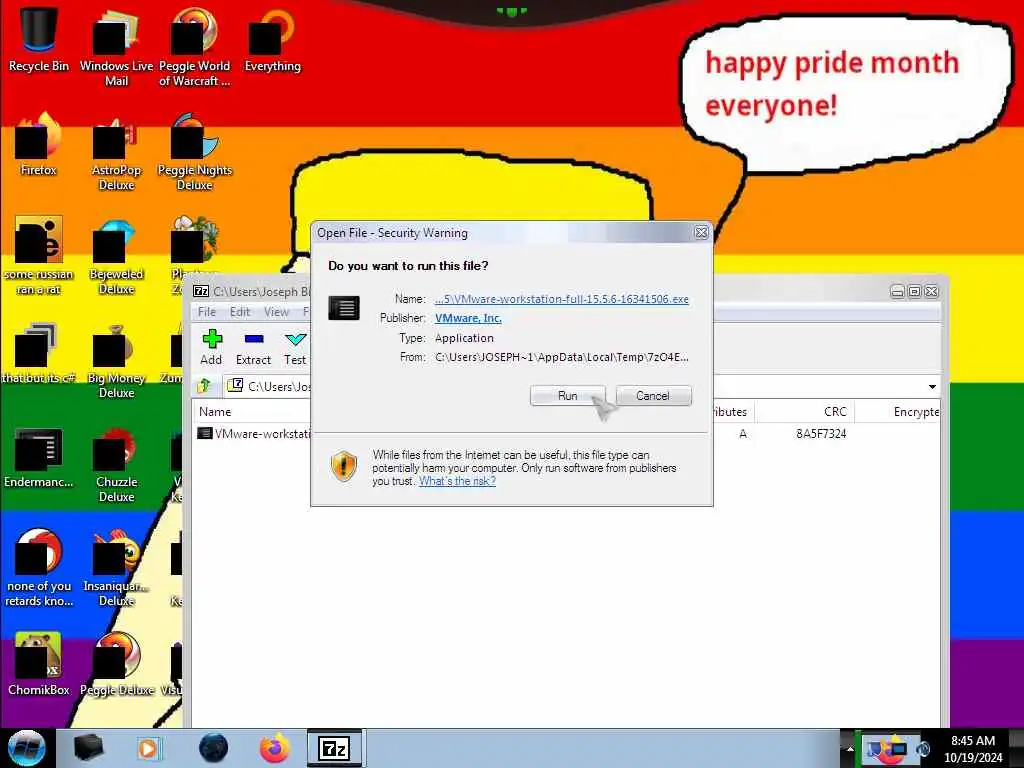Open Peggle World of Warcraft desktop icon

point(194,48)
